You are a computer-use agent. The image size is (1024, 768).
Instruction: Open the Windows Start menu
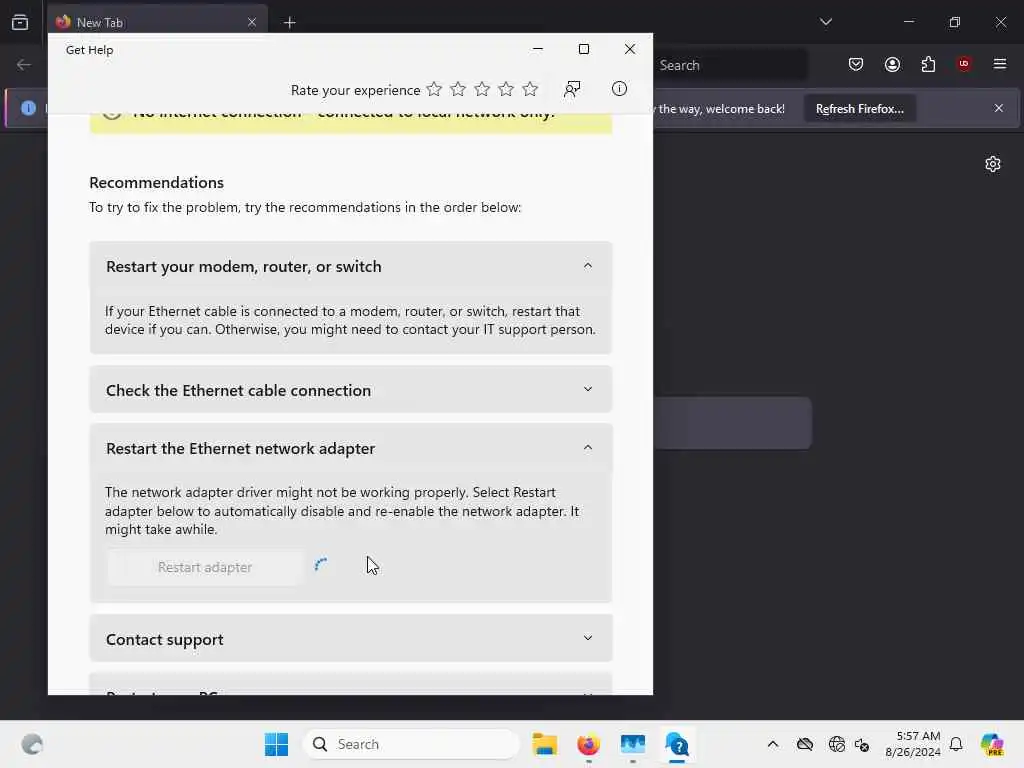click(x=276, y=744)
